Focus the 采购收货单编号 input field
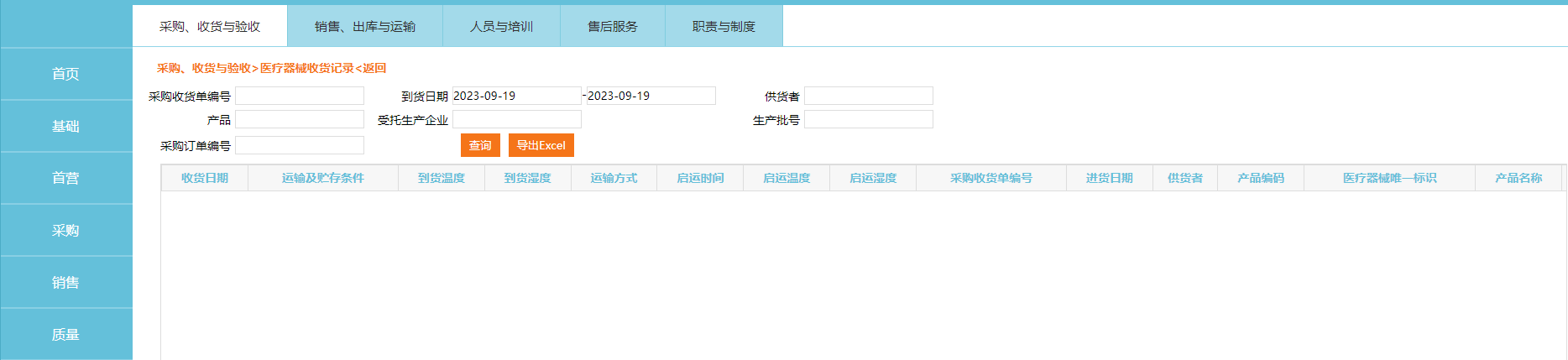 (x=300, y=96)
